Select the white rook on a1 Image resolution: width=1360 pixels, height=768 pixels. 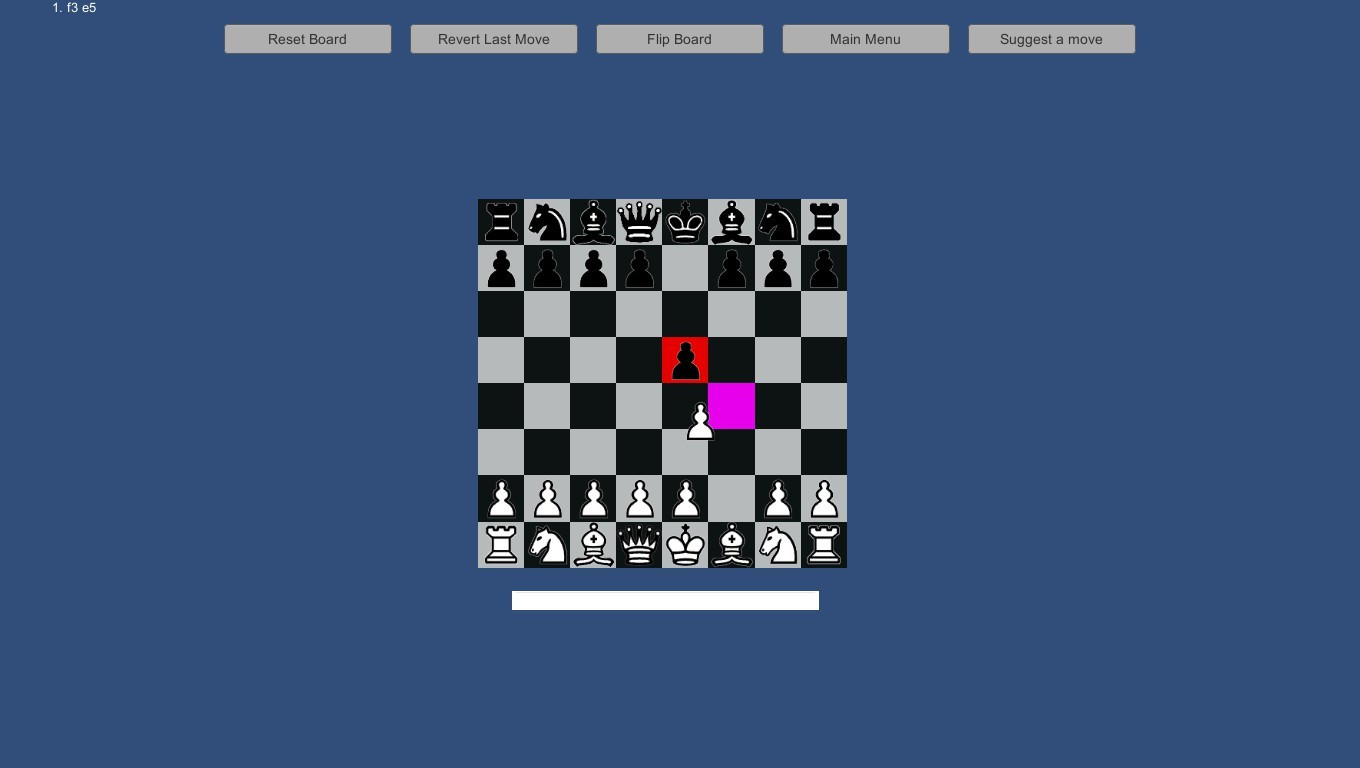tap(501, 545)
